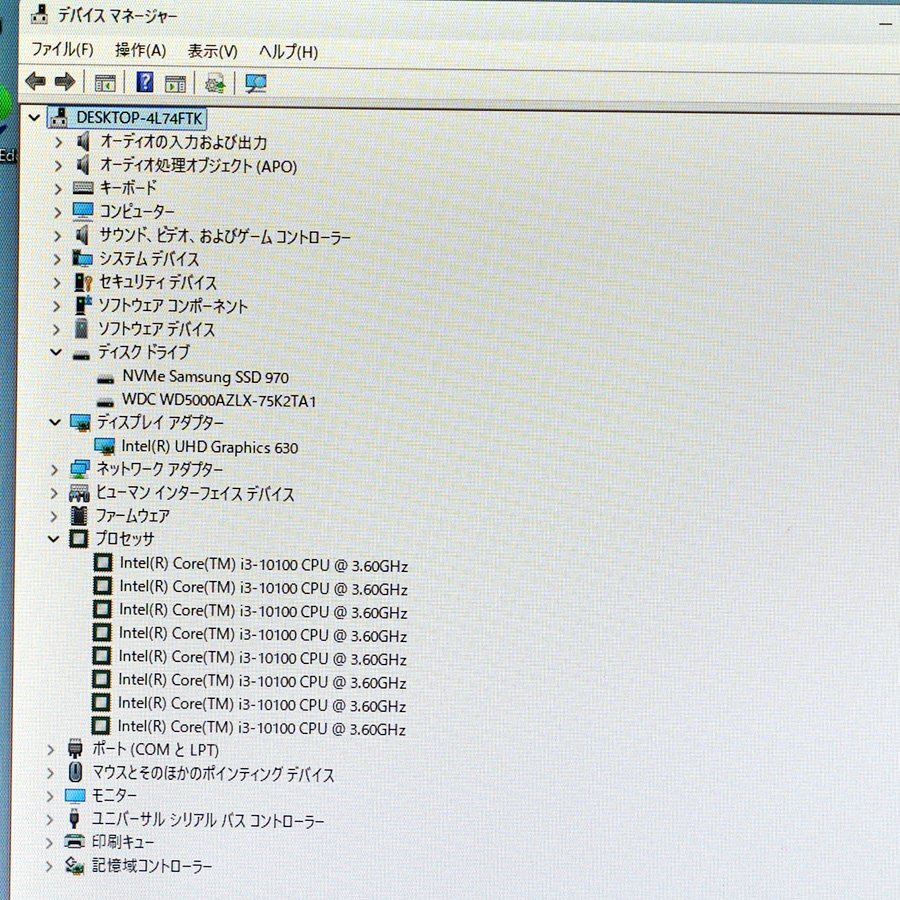The height and width of the screenshot is (900, 900).
Task: Click the Update driver gear toolbar icon
Action: tap(215, 84)
